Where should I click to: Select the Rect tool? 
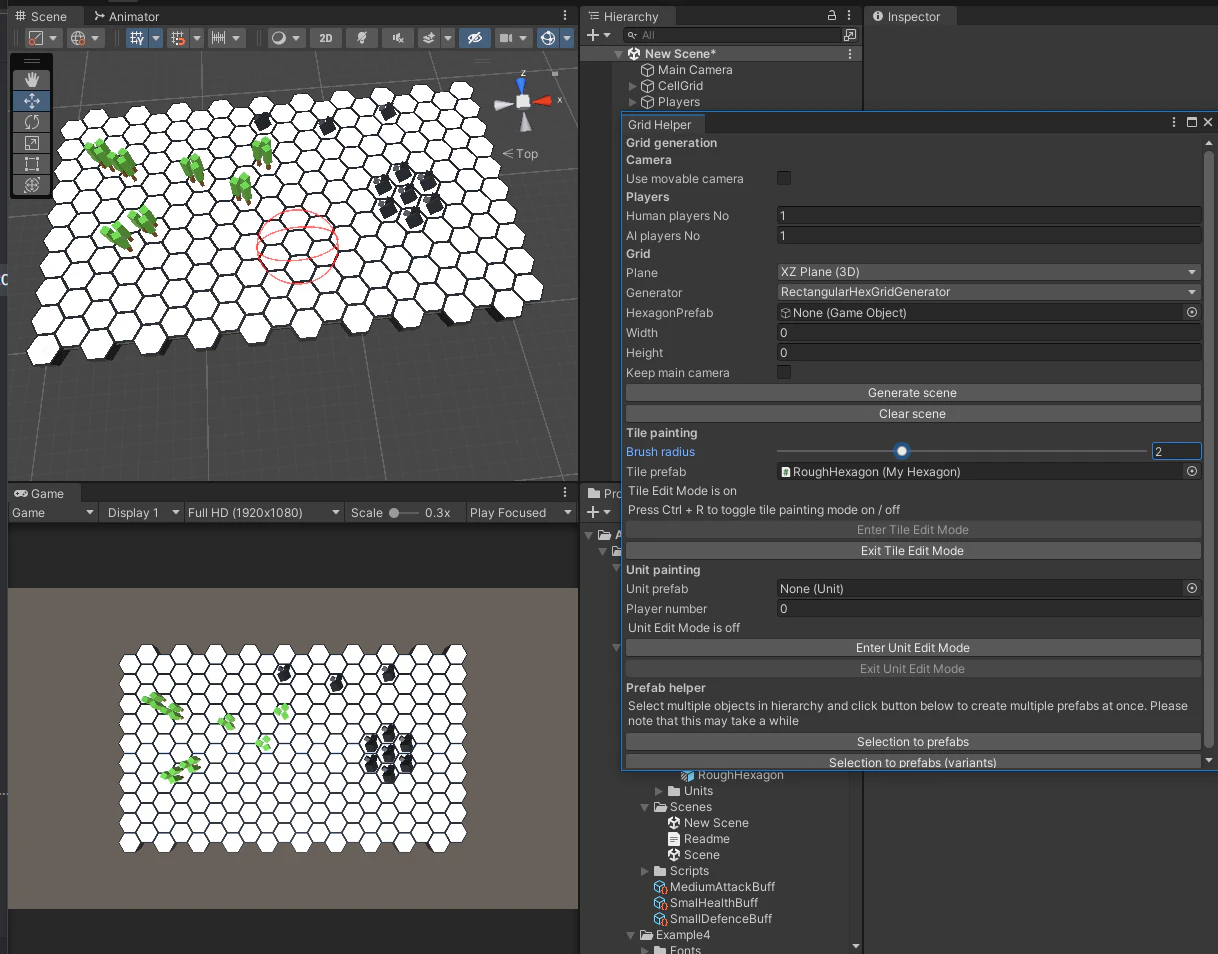32,164
